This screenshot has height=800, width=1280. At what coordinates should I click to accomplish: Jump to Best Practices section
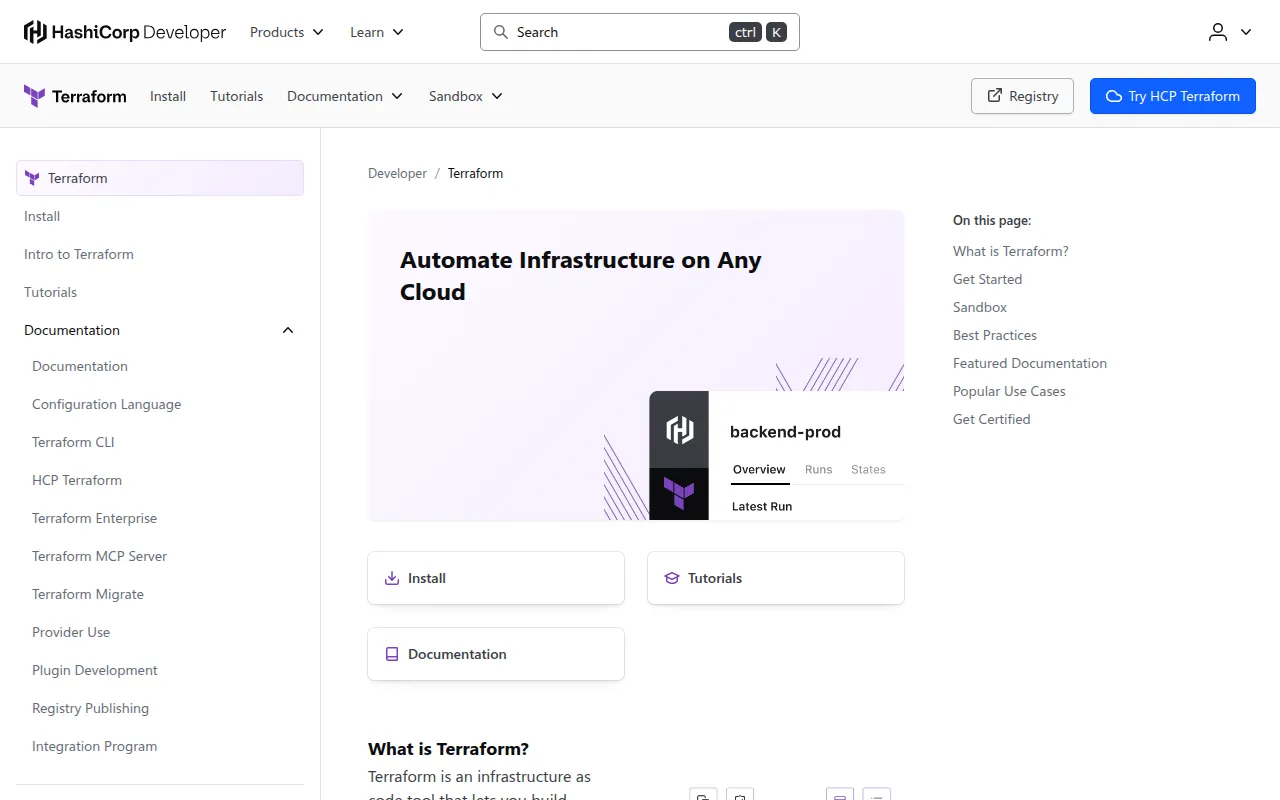(995, 335)
